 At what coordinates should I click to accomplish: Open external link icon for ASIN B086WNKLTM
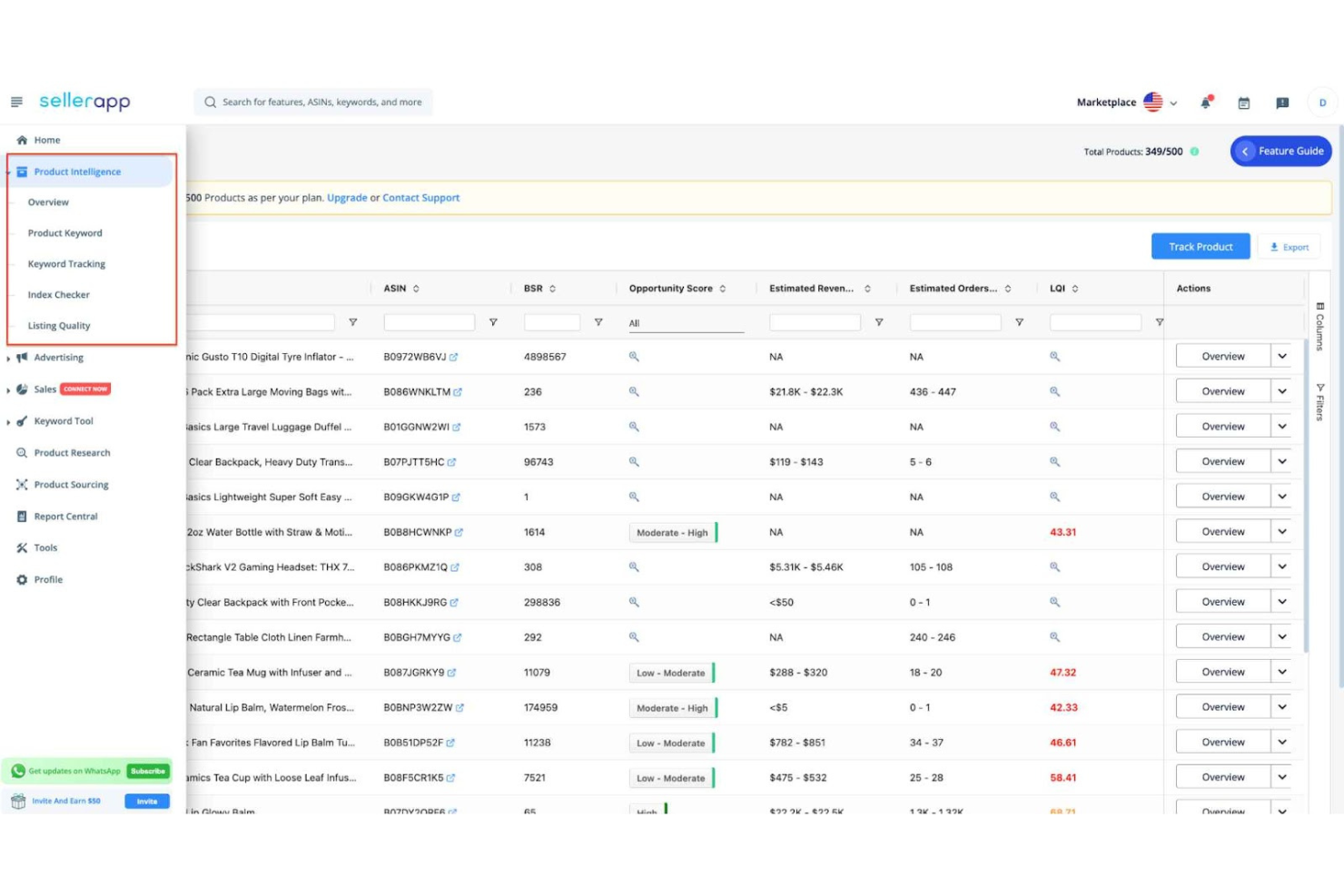tap(458, 392)
